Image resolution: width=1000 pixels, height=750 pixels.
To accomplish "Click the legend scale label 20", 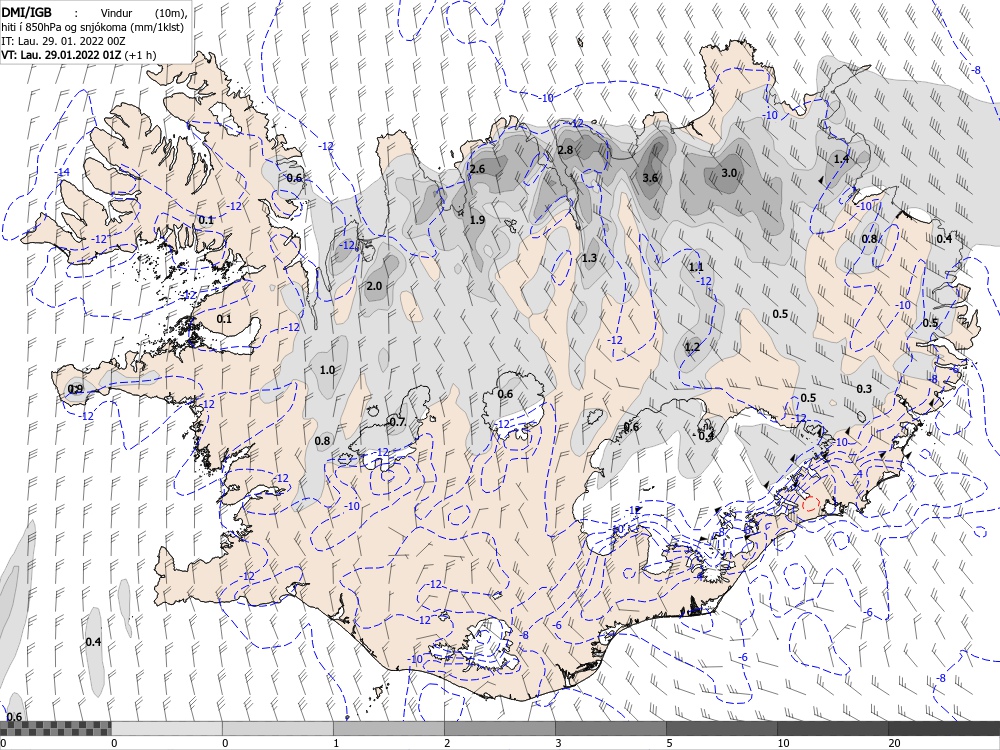I will coord(894,743).
